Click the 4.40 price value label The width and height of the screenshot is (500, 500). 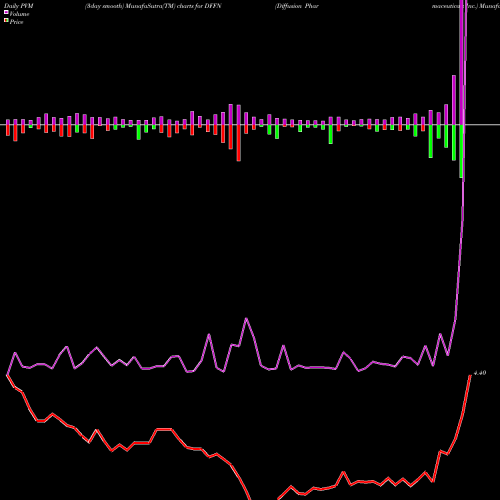480,373
